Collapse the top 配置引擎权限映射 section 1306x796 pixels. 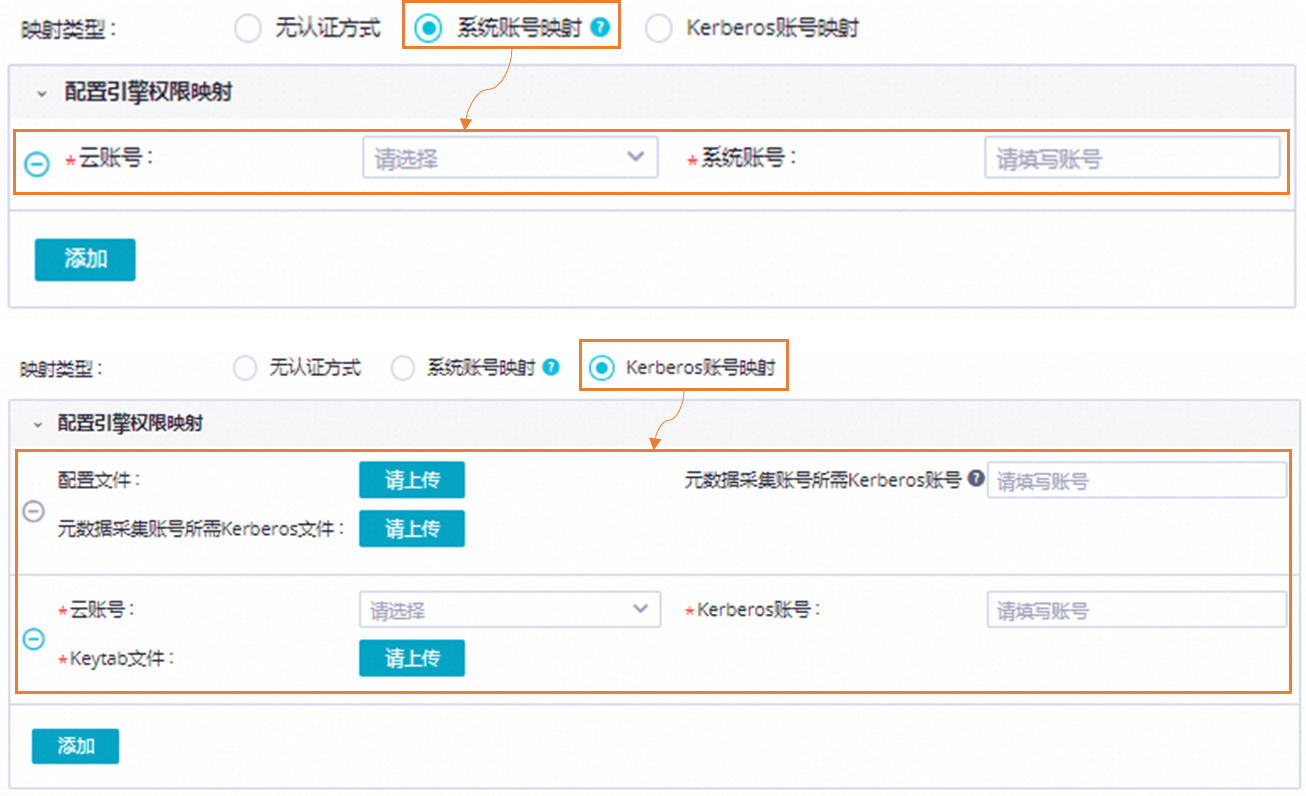pyautogui.click(x=40, y=91)
